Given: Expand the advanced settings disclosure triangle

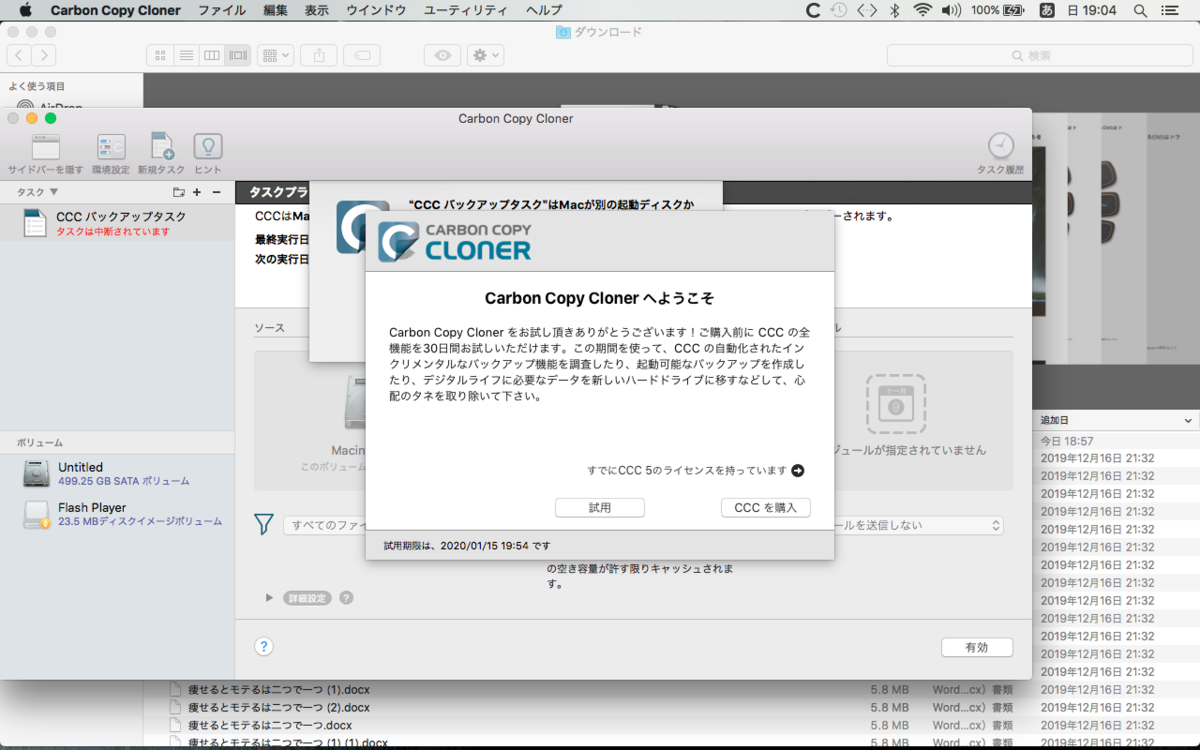Looking at the screenshot, I should pos(269,598).
